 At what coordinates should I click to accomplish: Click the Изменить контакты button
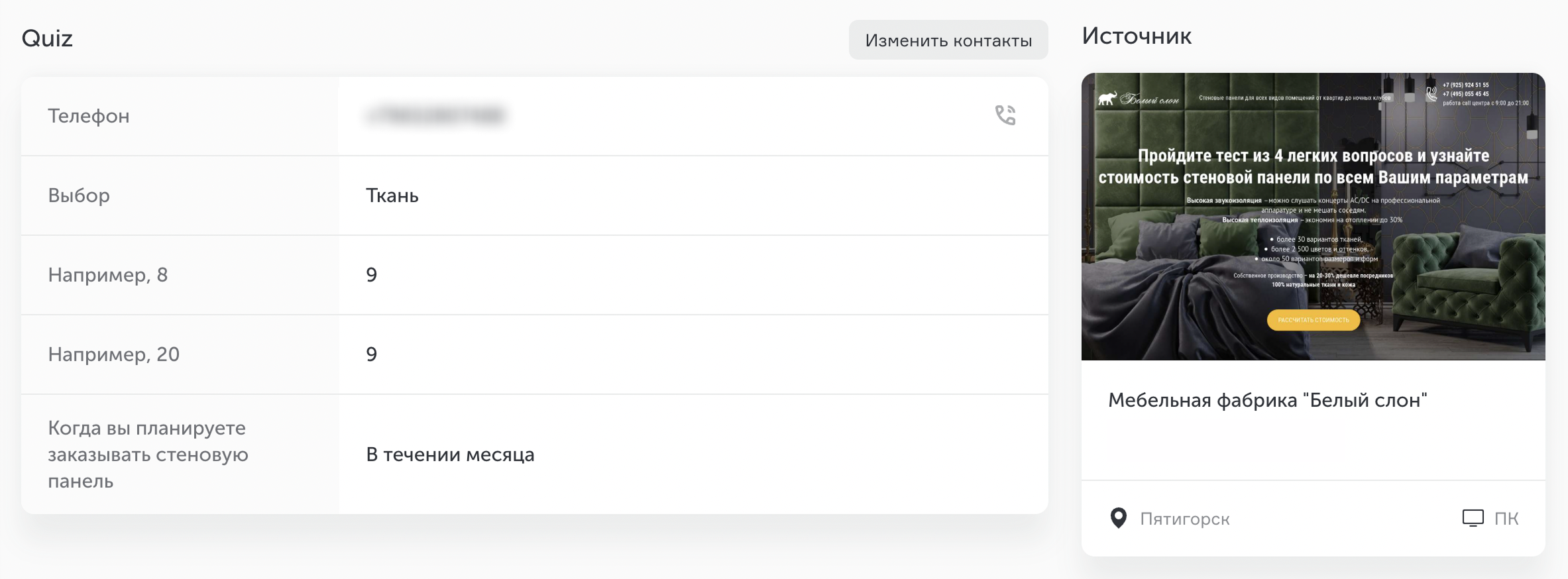948,40
